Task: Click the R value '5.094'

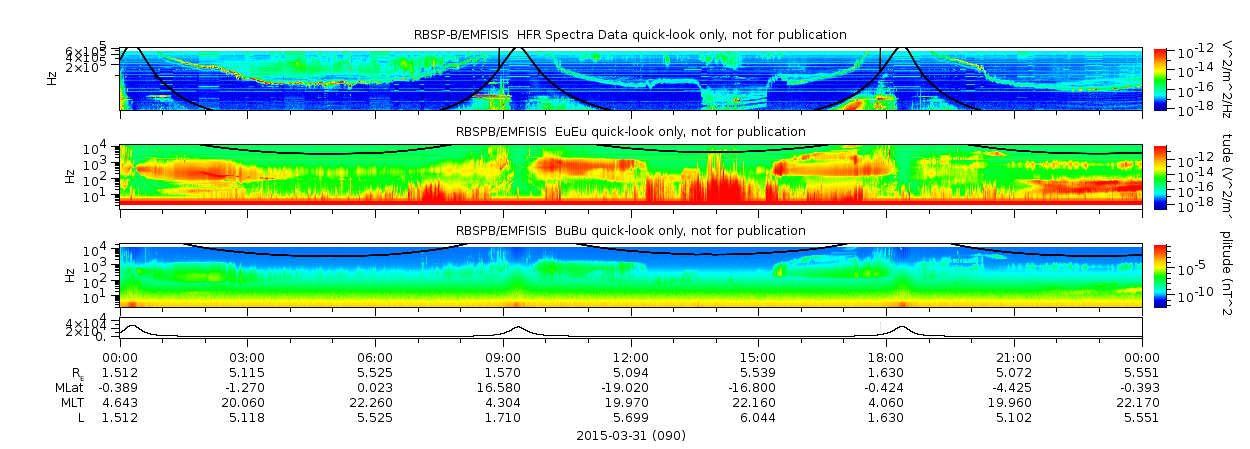Action: (x=631, y=373)
